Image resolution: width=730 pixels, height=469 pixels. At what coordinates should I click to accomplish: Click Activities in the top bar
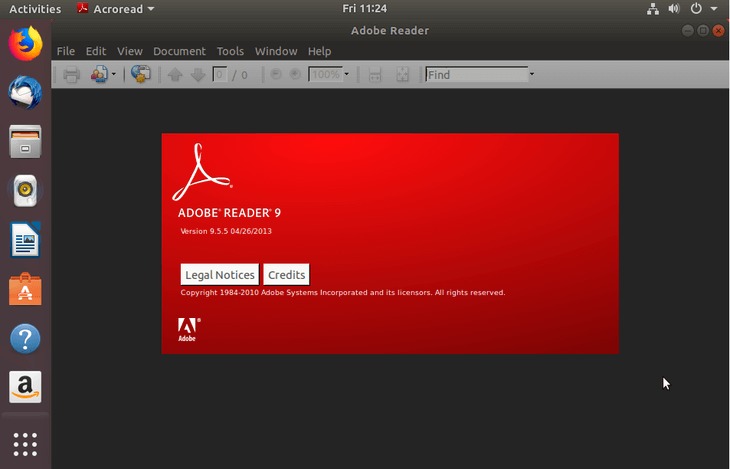tap(35, 9)
